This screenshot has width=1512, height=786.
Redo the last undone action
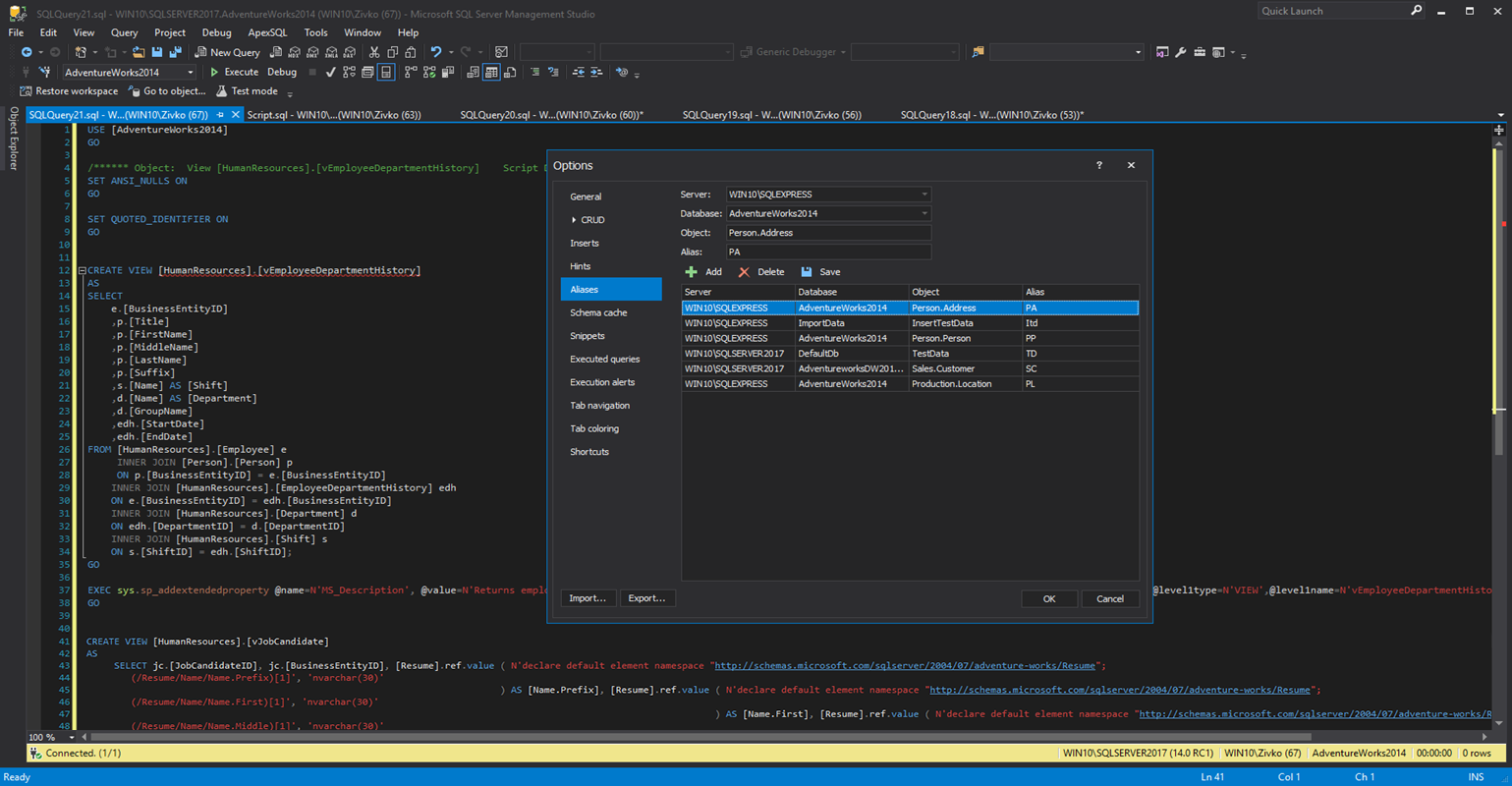(x=467, y=51)
